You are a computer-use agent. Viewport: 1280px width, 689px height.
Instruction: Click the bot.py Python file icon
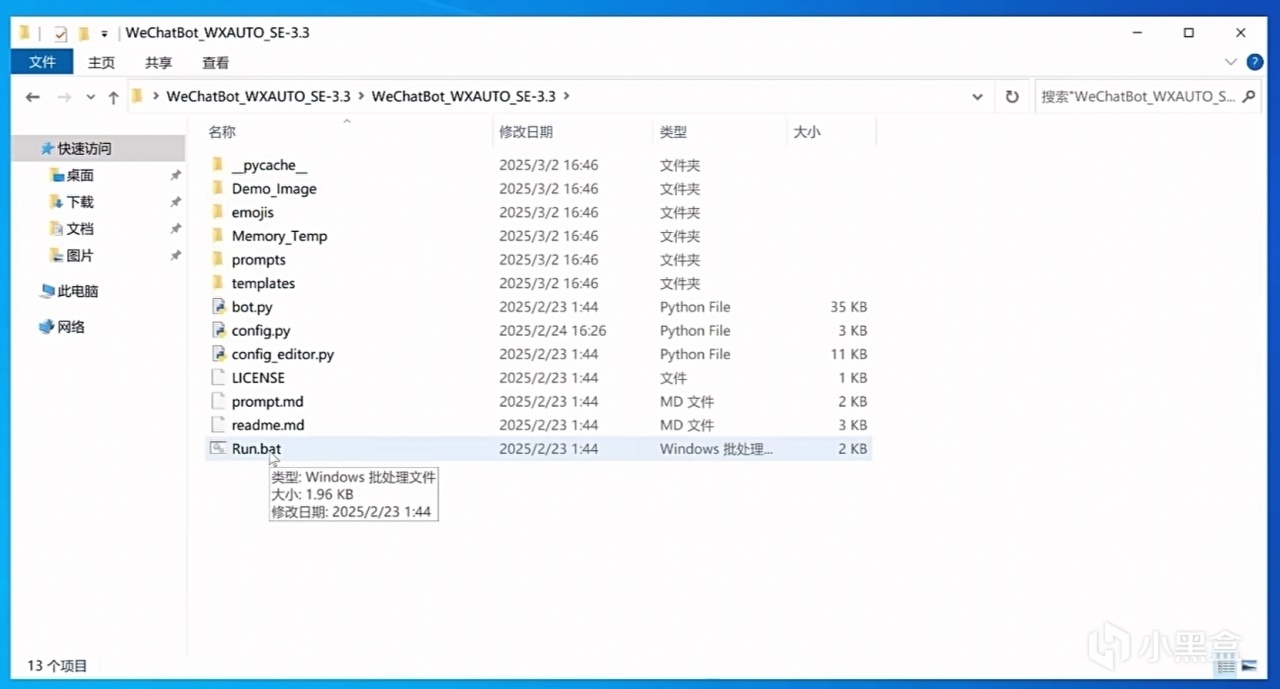point(219,307)
